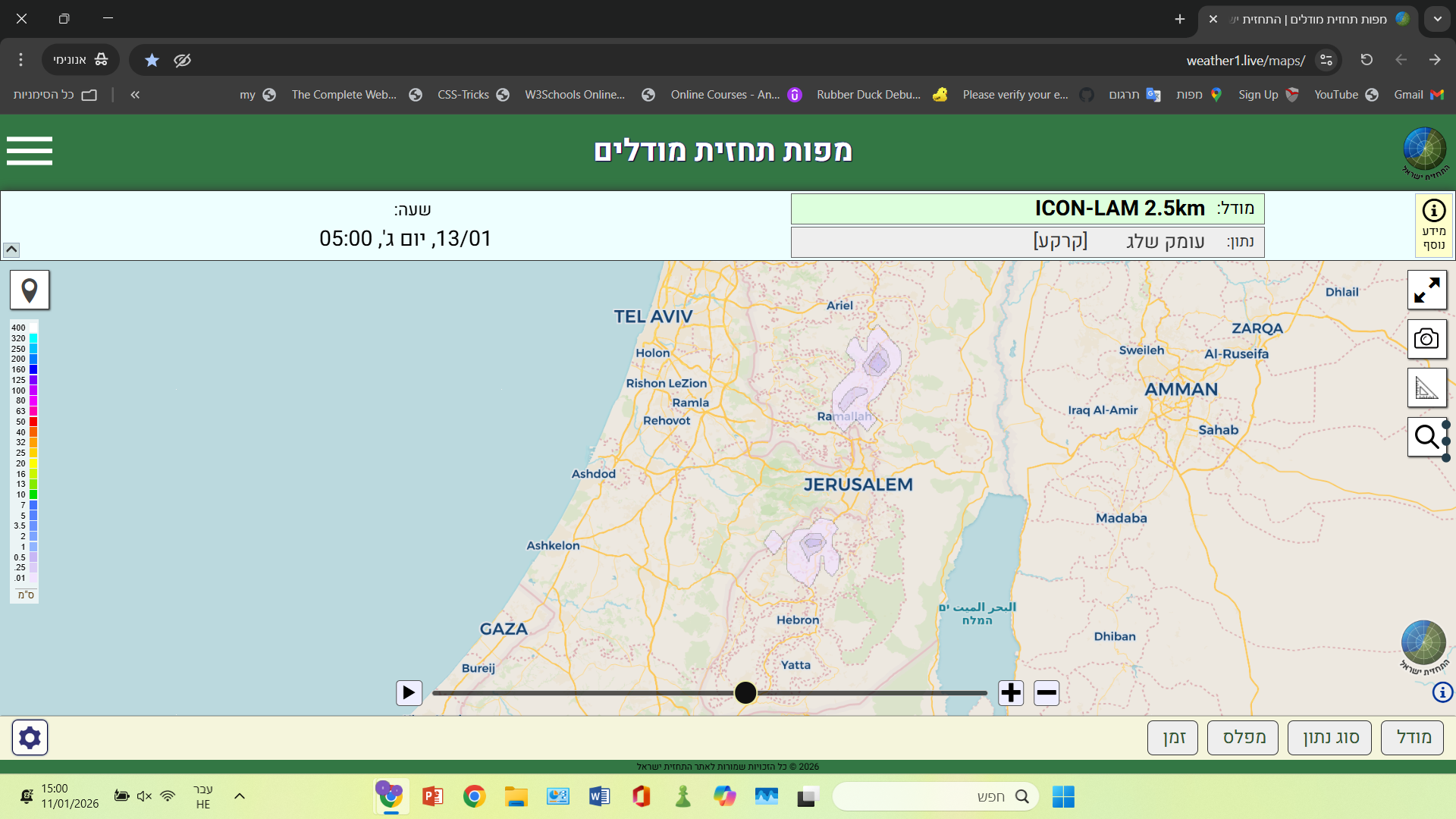Open the map search magnifier tool
Screen dimensions: 1456x819
tap(1426, 438)
